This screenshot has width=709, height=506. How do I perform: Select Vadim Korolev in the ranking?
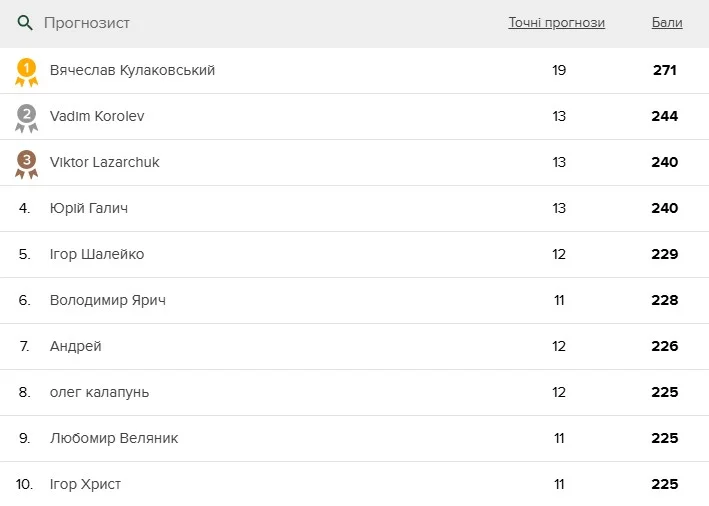[97, 116]
